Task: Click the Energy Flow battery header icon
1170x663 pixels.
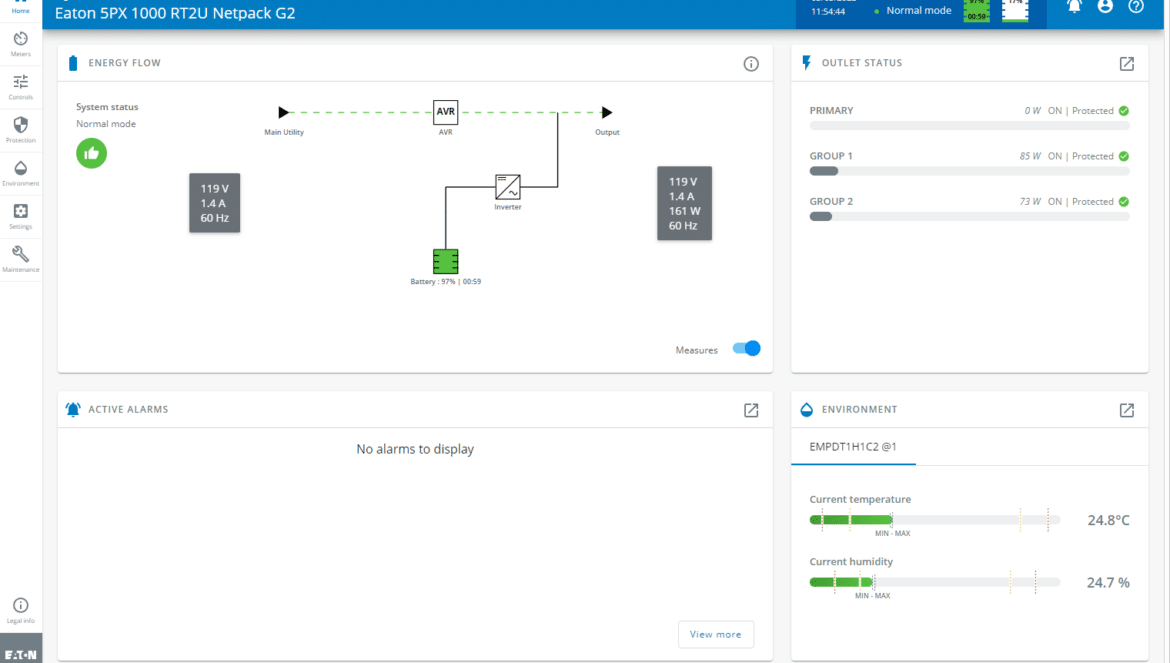Action: click(x=72, y=63)
